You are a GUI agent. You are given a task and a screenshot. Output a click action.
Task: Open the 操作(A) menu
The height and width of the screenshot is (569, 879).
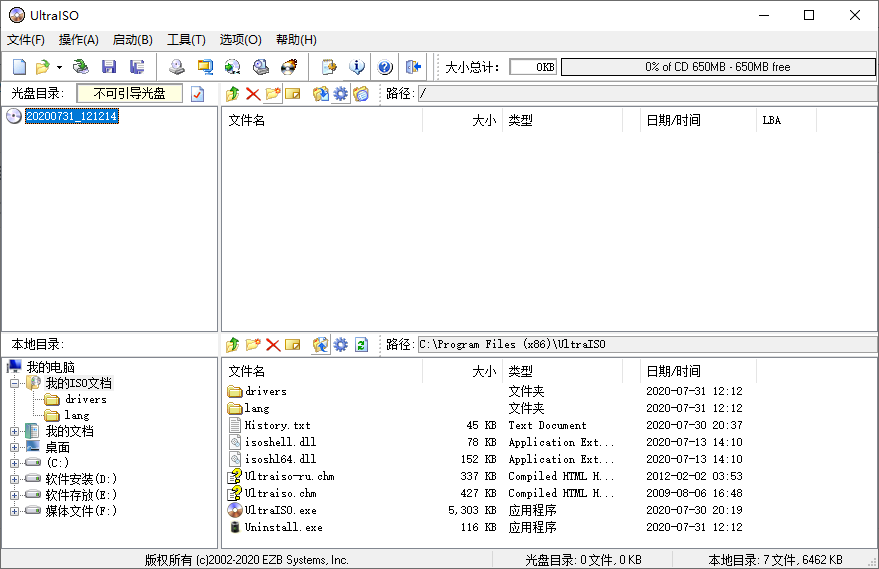[78, 40]
